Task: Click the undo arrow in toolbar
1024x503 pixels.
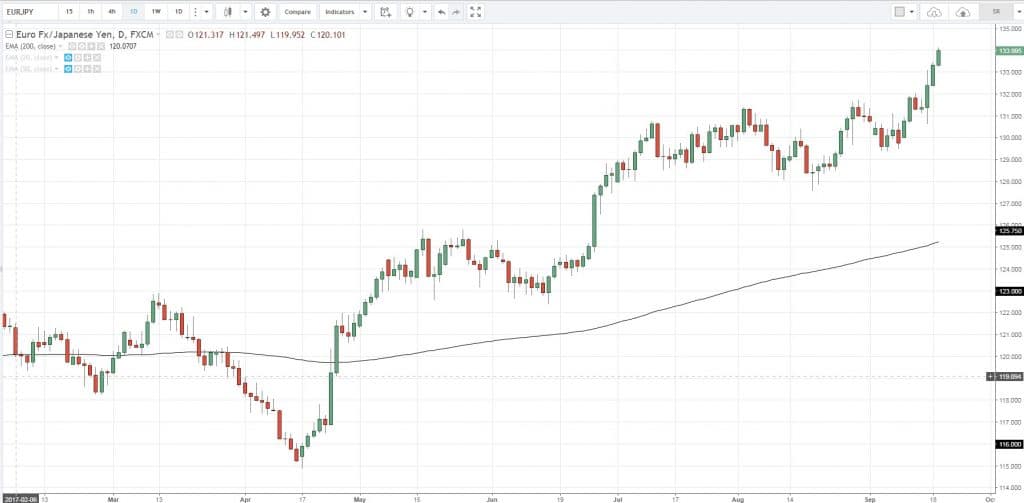Action: (x=441, y=12)
